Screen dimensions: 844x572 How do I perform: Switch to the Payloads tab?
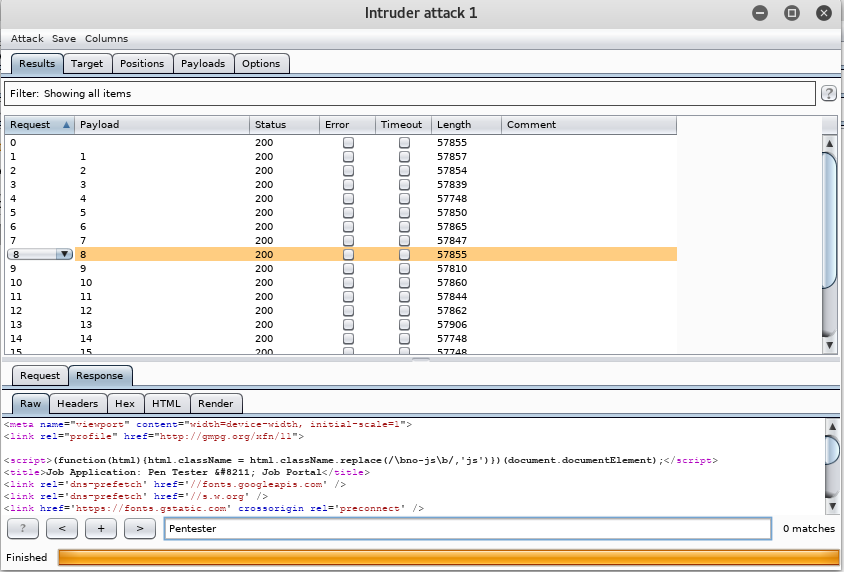(x=204, y=64)
